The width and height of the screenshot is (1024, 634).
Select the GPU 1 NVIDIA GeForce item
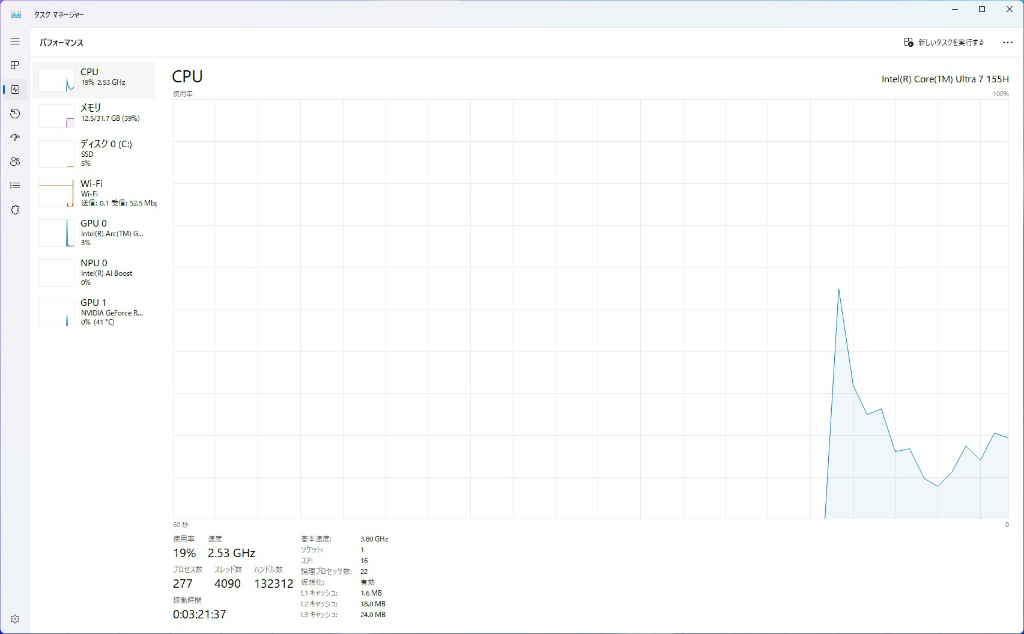point(94,313)
